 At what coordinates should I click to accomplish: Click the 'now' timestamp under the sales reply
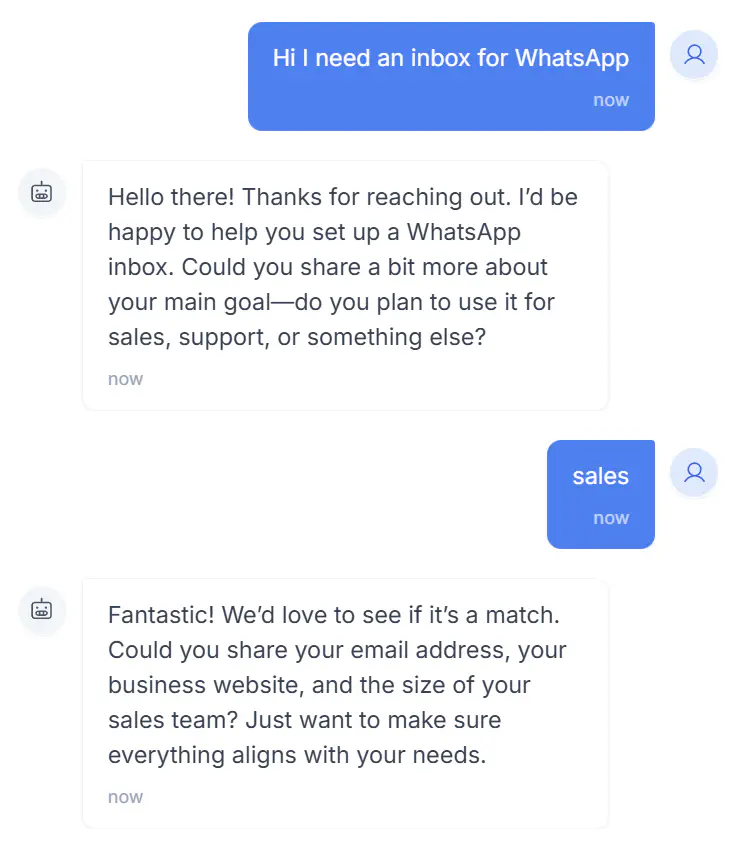tap(611, 518)
